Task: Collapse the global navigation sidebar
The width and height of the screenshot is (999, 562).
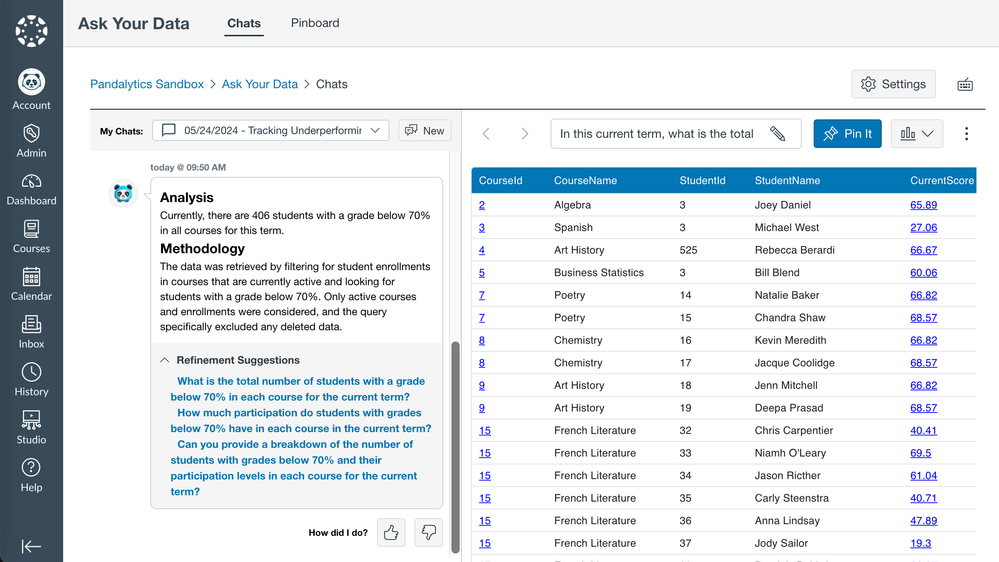Action: 31,546
